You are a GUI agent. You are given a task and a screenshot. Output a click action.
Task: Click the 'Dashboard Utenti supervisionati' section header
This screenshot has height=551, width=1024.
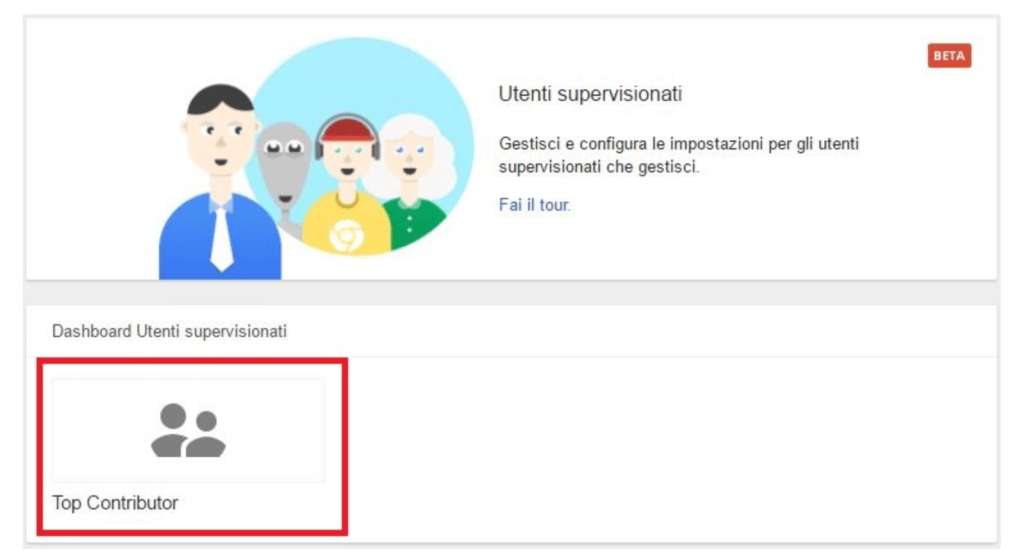click(x=169, y=332)
